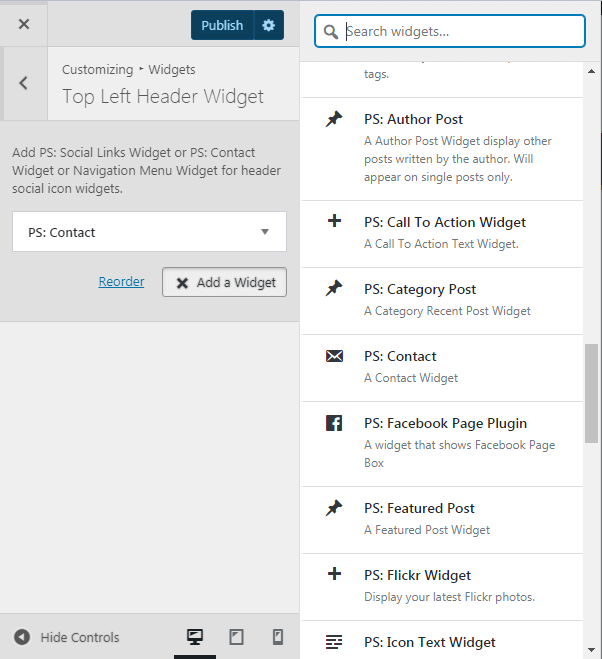
Task: Choose PS: Featured Post from widget list
Action: [442, 520]
